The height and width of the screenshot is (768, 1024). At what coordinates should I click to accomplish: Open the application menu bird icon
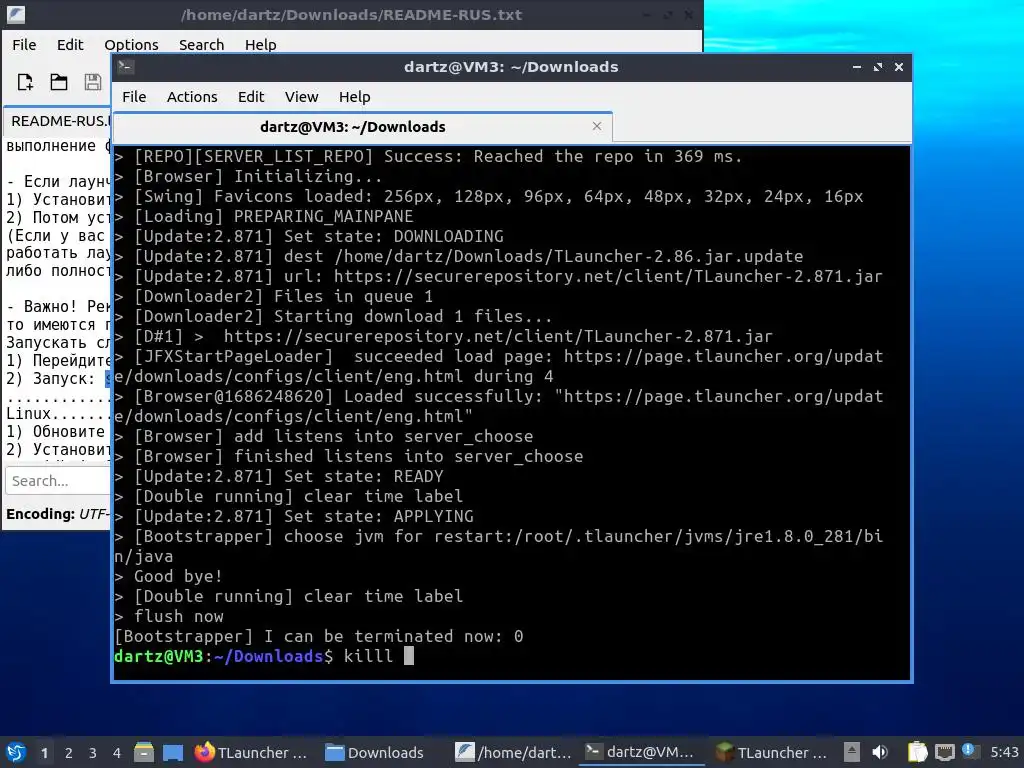pos(16,752)
